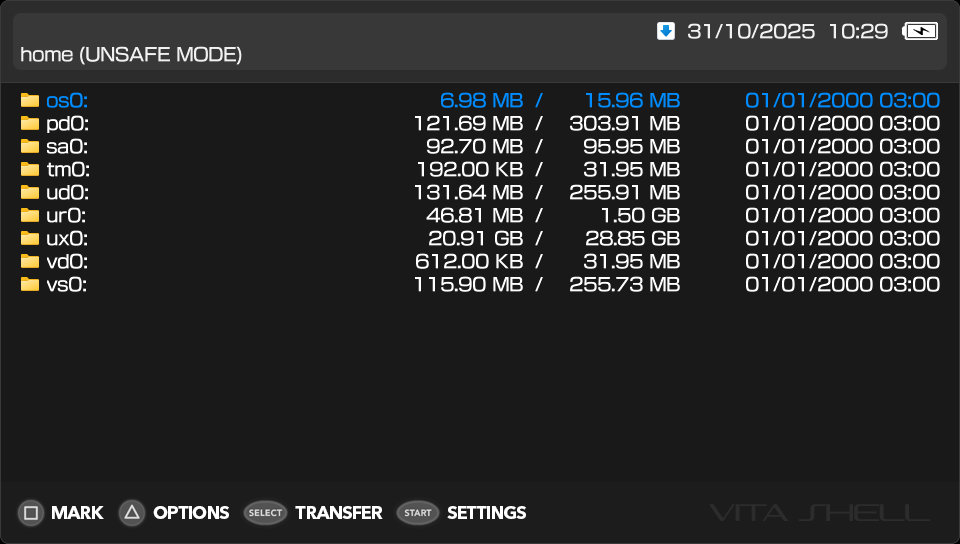Click the TRANSFER label
This screenshot has height=544, width=960.
pyautogui.click(x=338, y=513)
